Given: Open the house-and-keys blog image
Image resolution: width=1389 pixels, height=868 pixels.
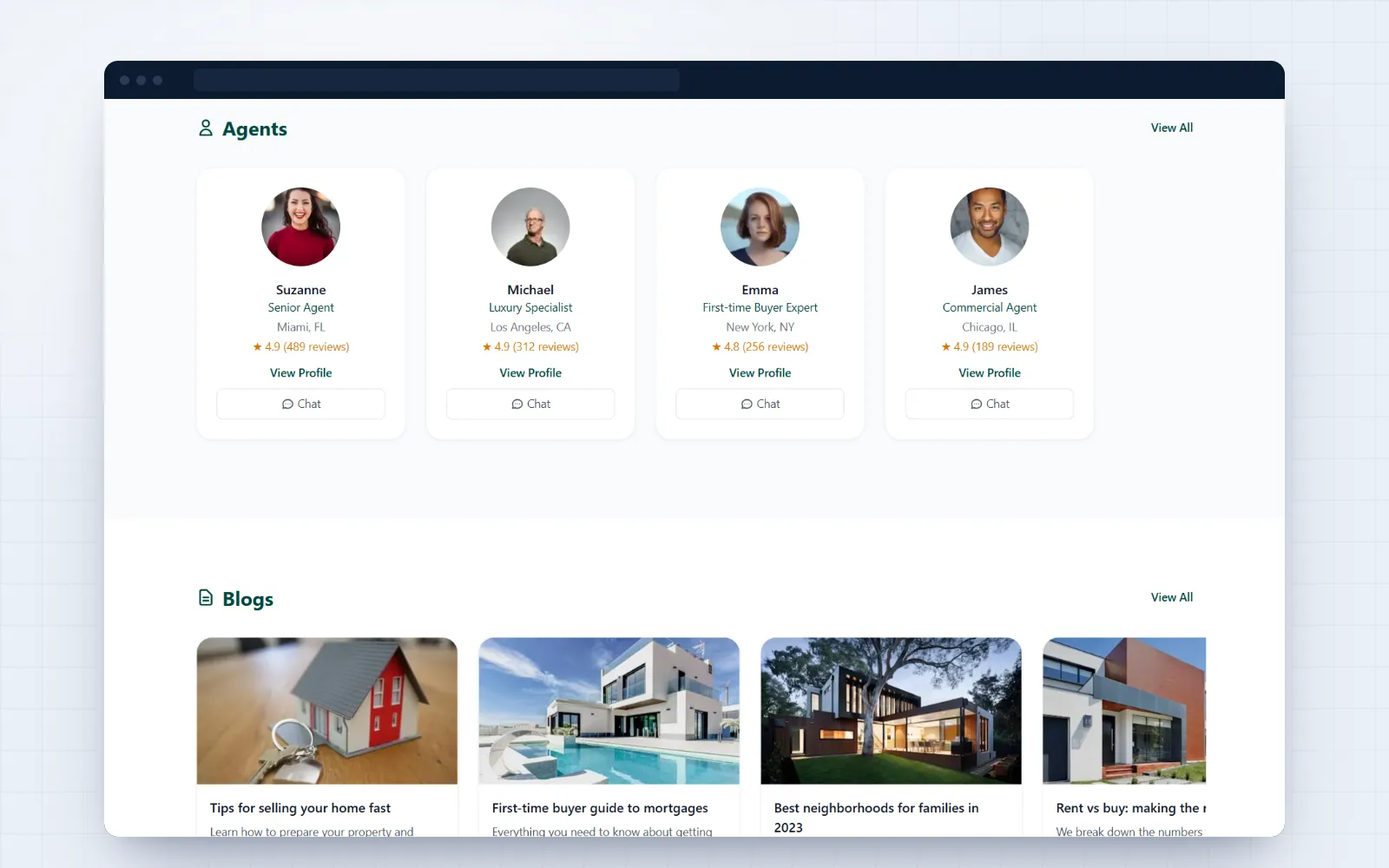Looking at the screenshot, I should 327,711.
